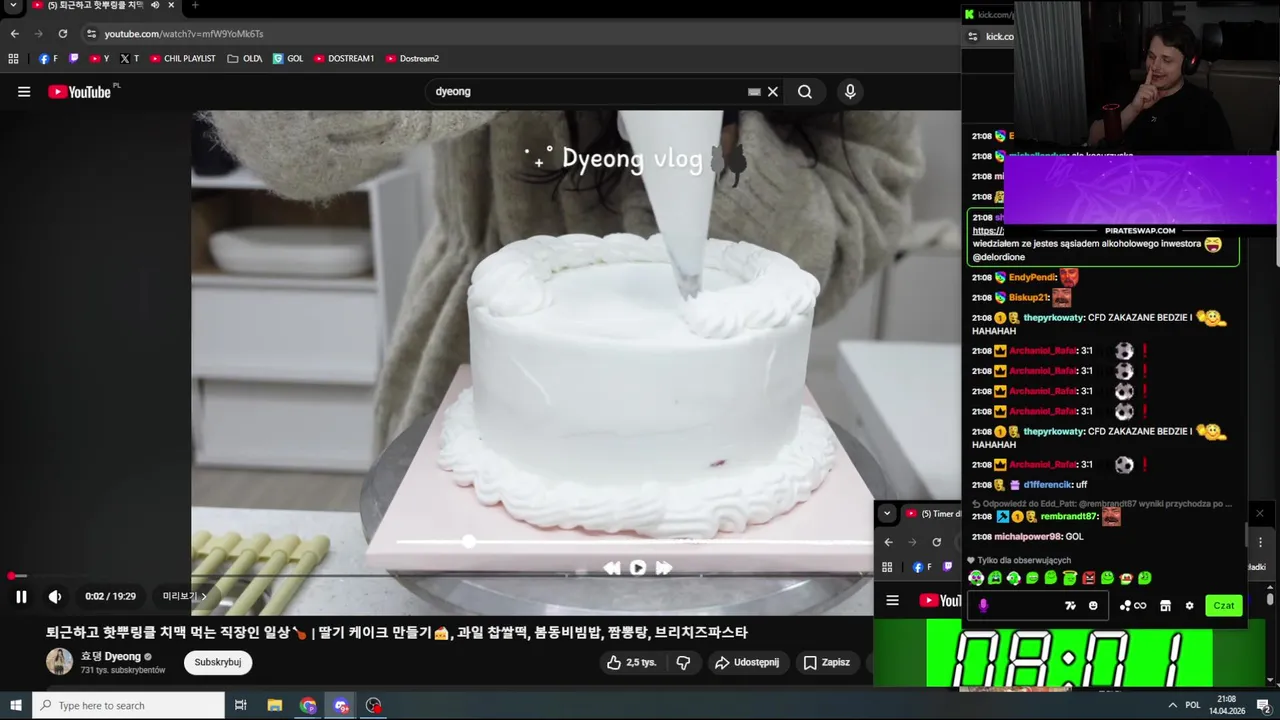Click username michalpower98 in chat
This screenshot has width=1280, height=720.
point(1028,537)
